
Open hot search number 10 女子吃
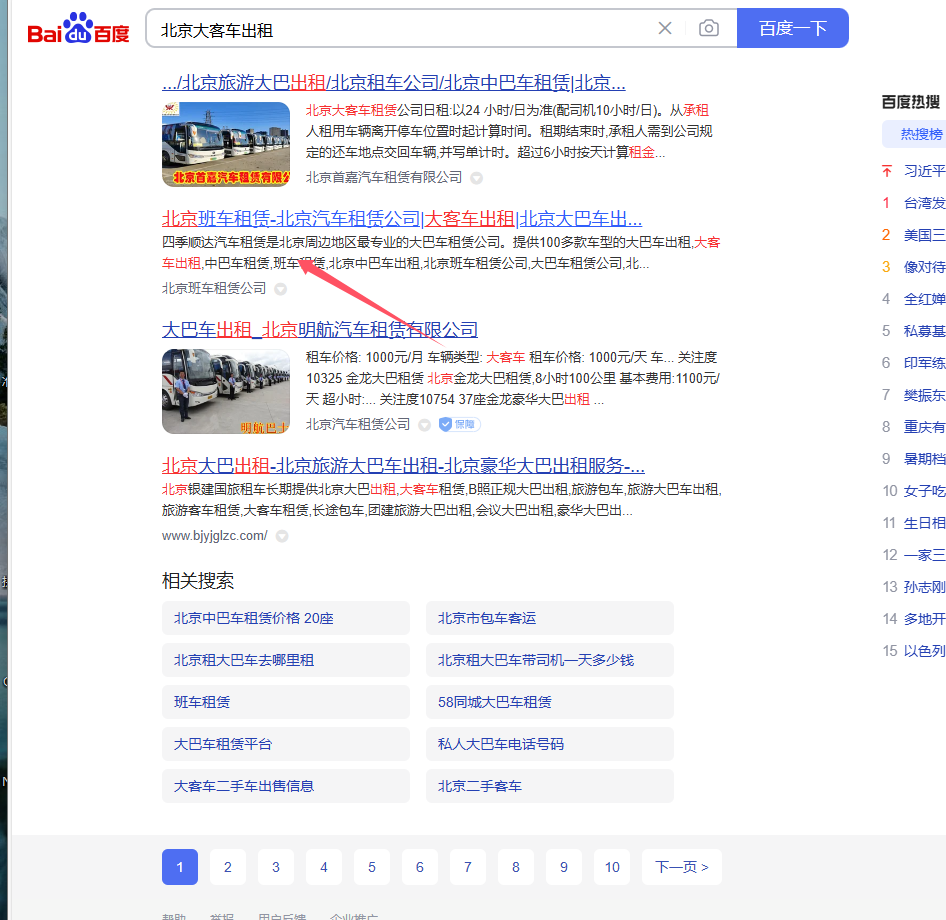click(924, 491)
